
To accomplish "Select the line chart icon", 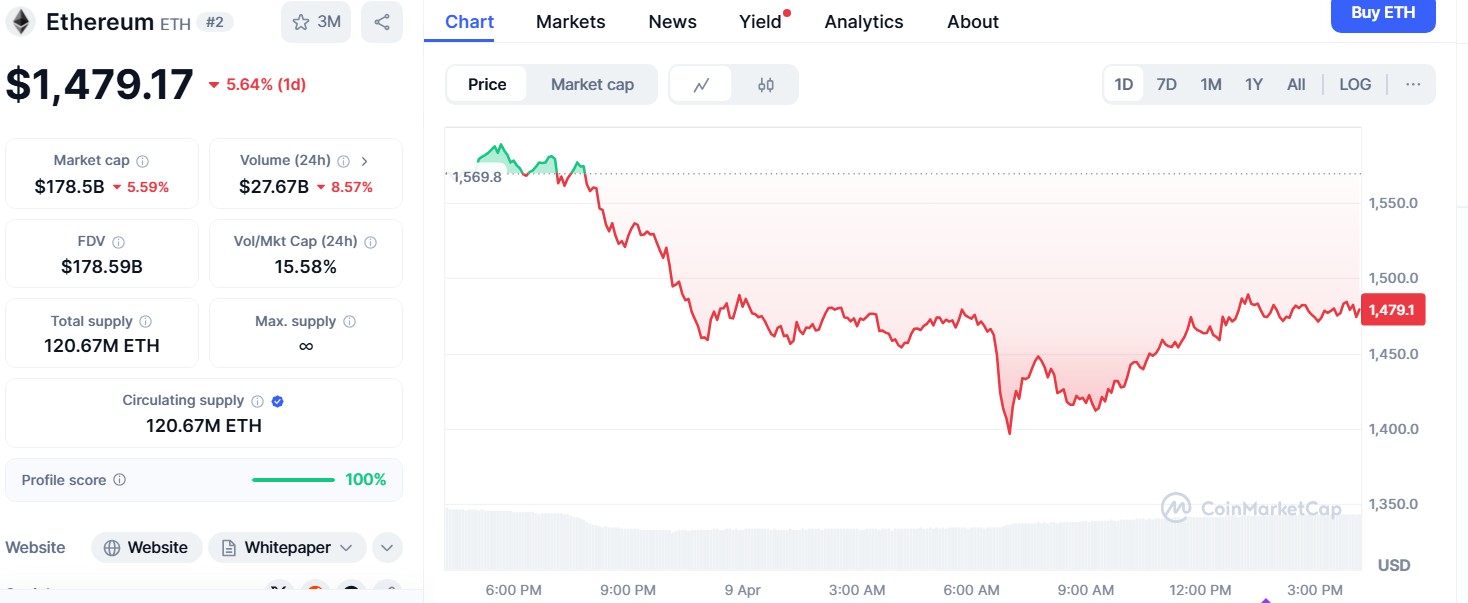I will (703, 84).
